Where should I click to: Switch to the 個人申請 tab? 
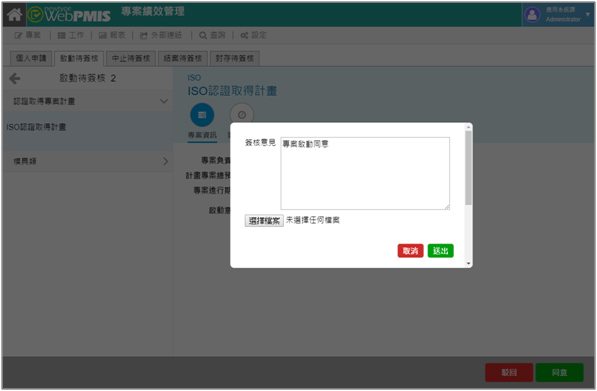coord(31,58)
